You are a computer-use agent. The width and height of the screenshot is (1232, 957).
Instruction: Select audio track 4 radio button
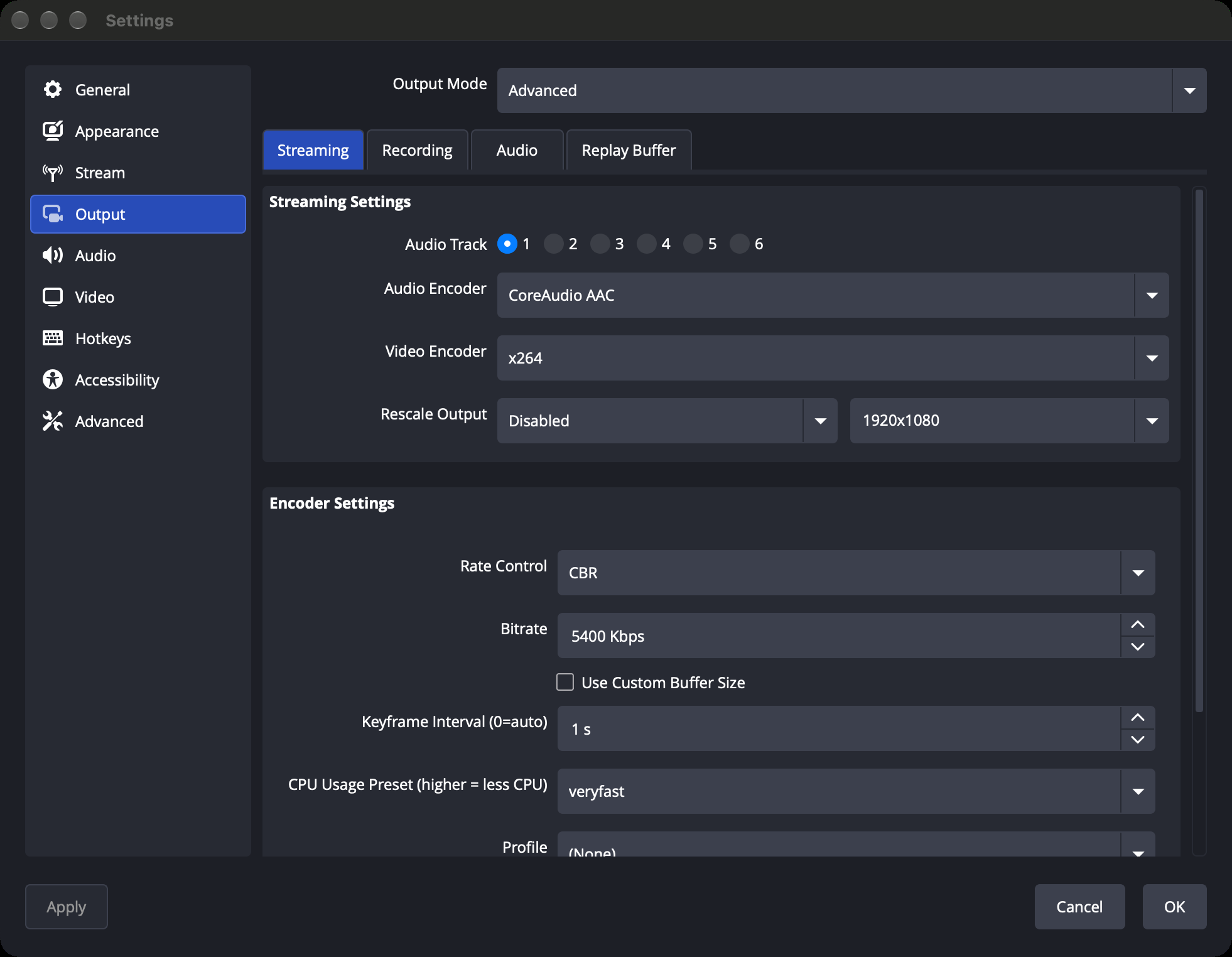[647, 244]
